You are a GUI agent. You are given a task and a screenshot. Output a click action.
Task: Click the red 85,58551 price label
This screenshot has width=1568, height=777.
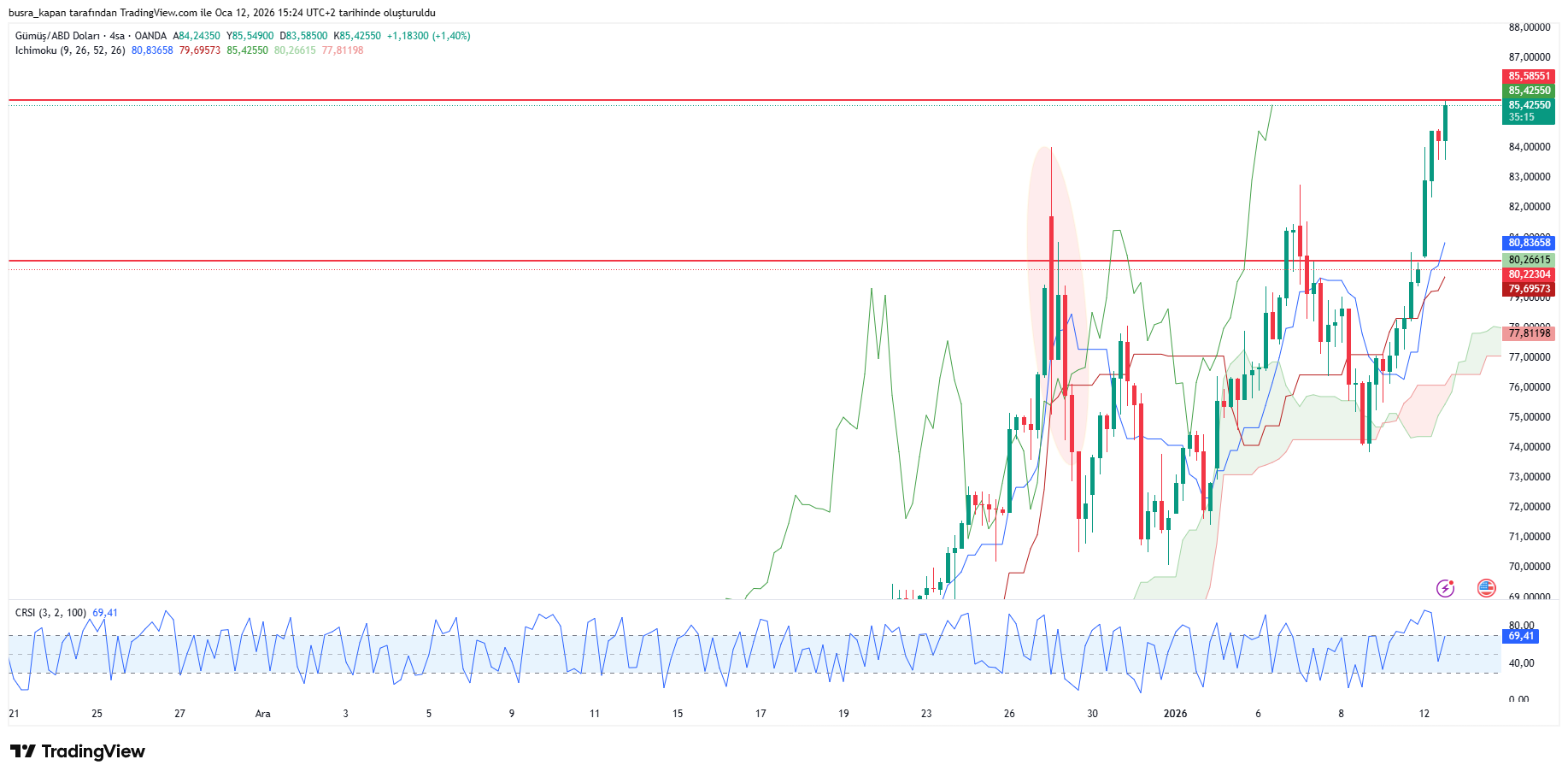coord(1529,76)
